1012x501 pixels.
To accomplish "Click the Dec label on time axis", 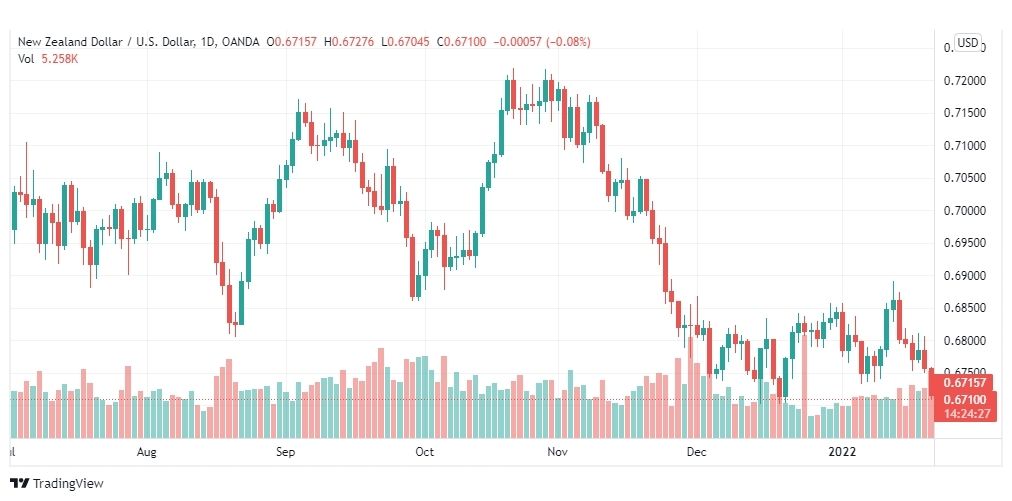I will coord(696,452).
